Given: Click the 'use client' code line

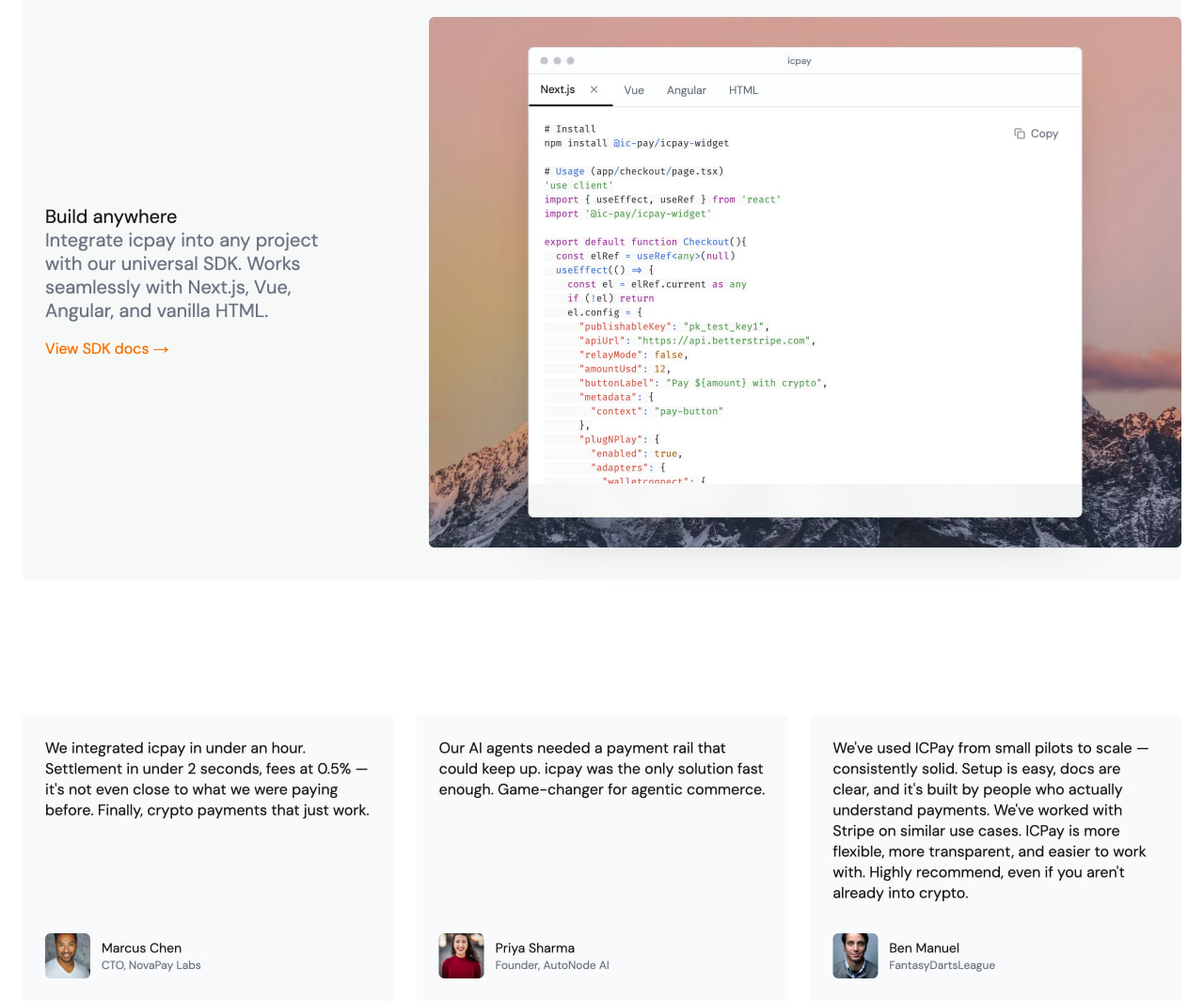Looking at the screenshot, I should click(x=578, y=185).
